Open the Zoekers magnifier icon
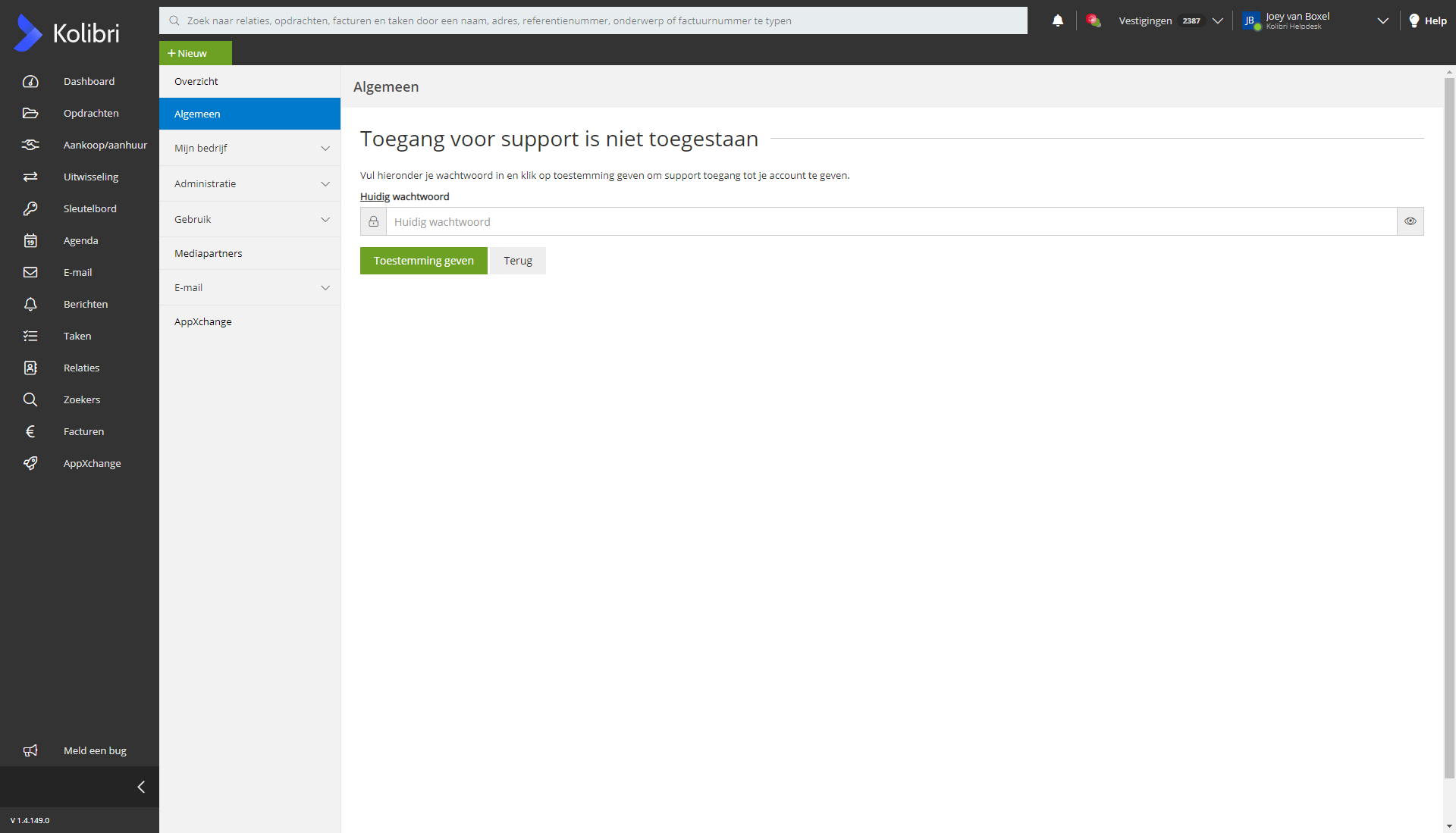 pyautogui.click(x=30, y=399)
